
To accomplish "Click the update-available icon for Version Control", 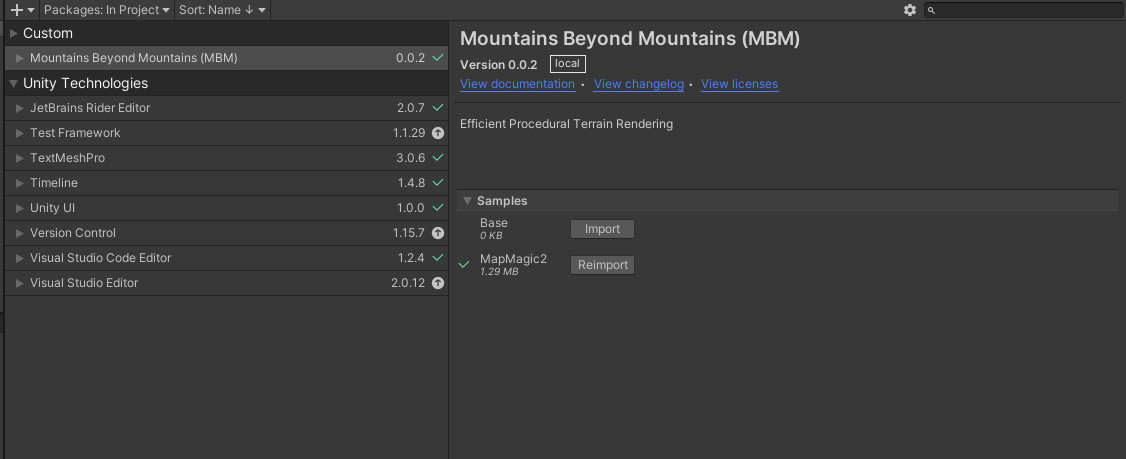I will coord(438,233).
